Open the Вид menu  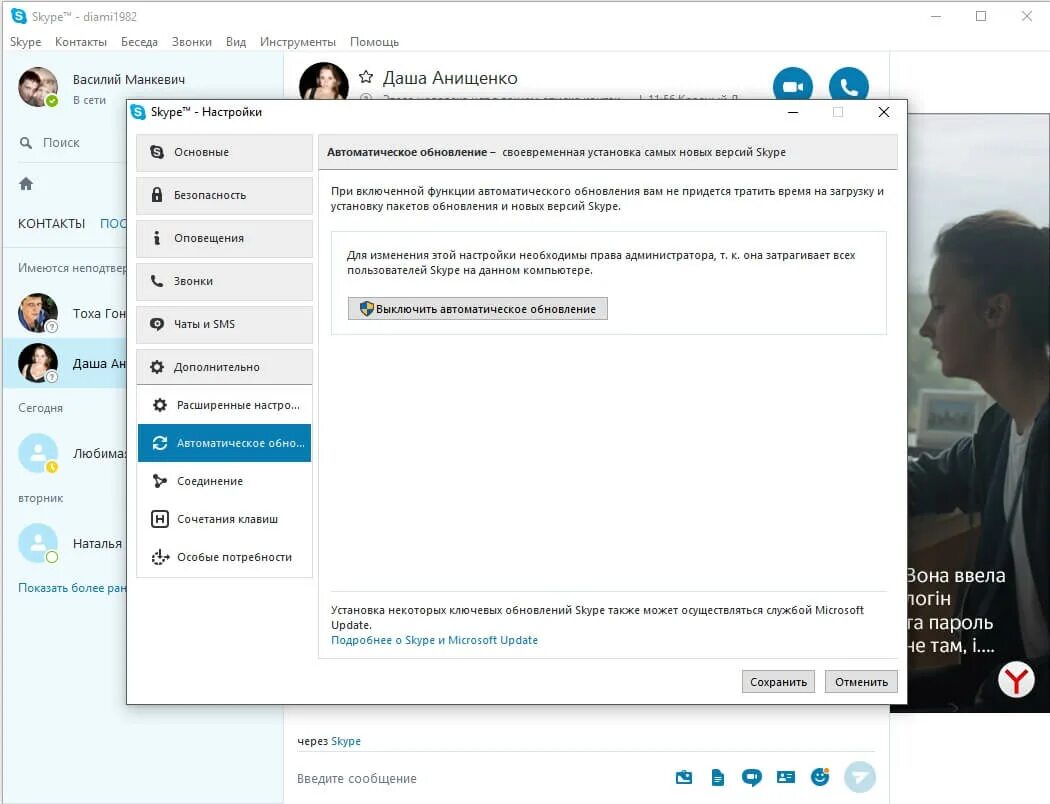coord(236,42)
